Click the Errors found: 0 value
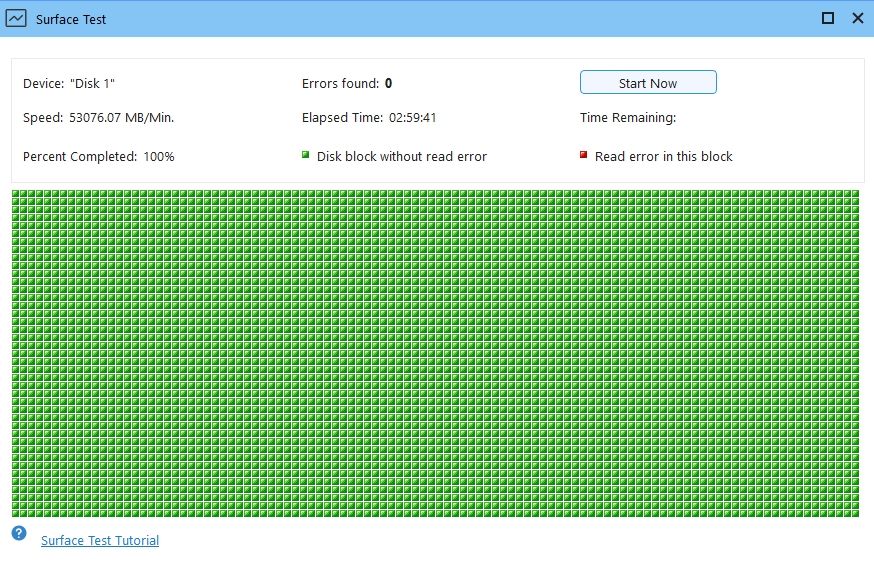This screenshot has width=874, height=567. [x=389, y=84]
